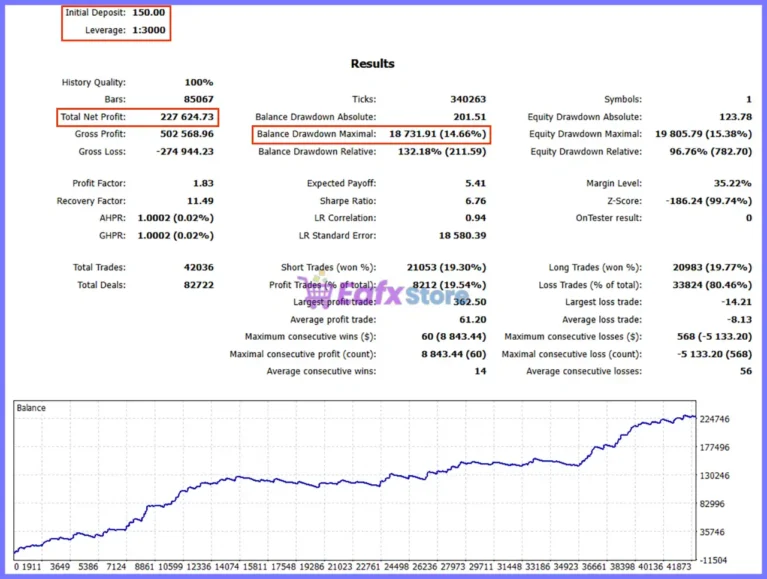Screen dimensions: 767x579
Task: Click the Z-Score value -186.24 (99.74%)
Action: point(709,201)
